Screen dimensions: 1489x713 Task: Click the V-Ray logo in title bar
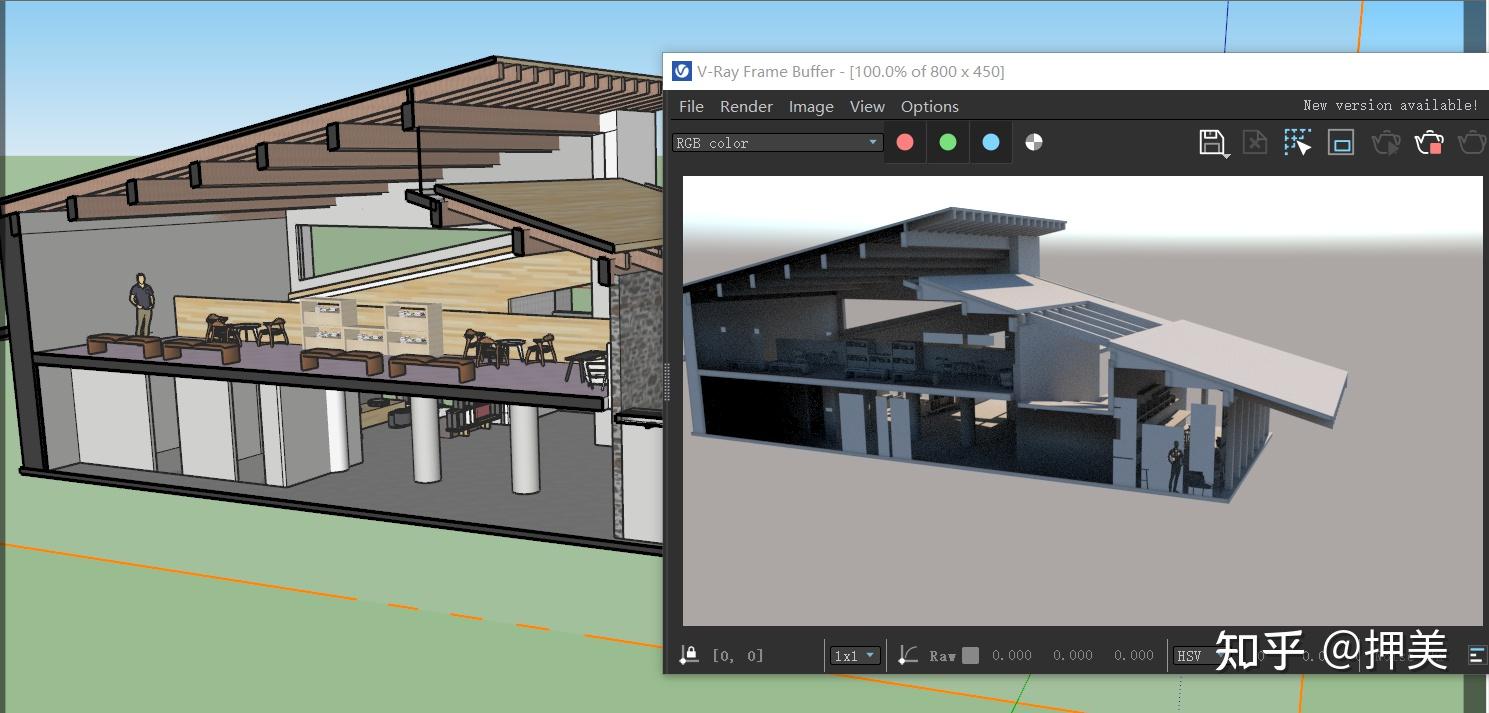682,71
